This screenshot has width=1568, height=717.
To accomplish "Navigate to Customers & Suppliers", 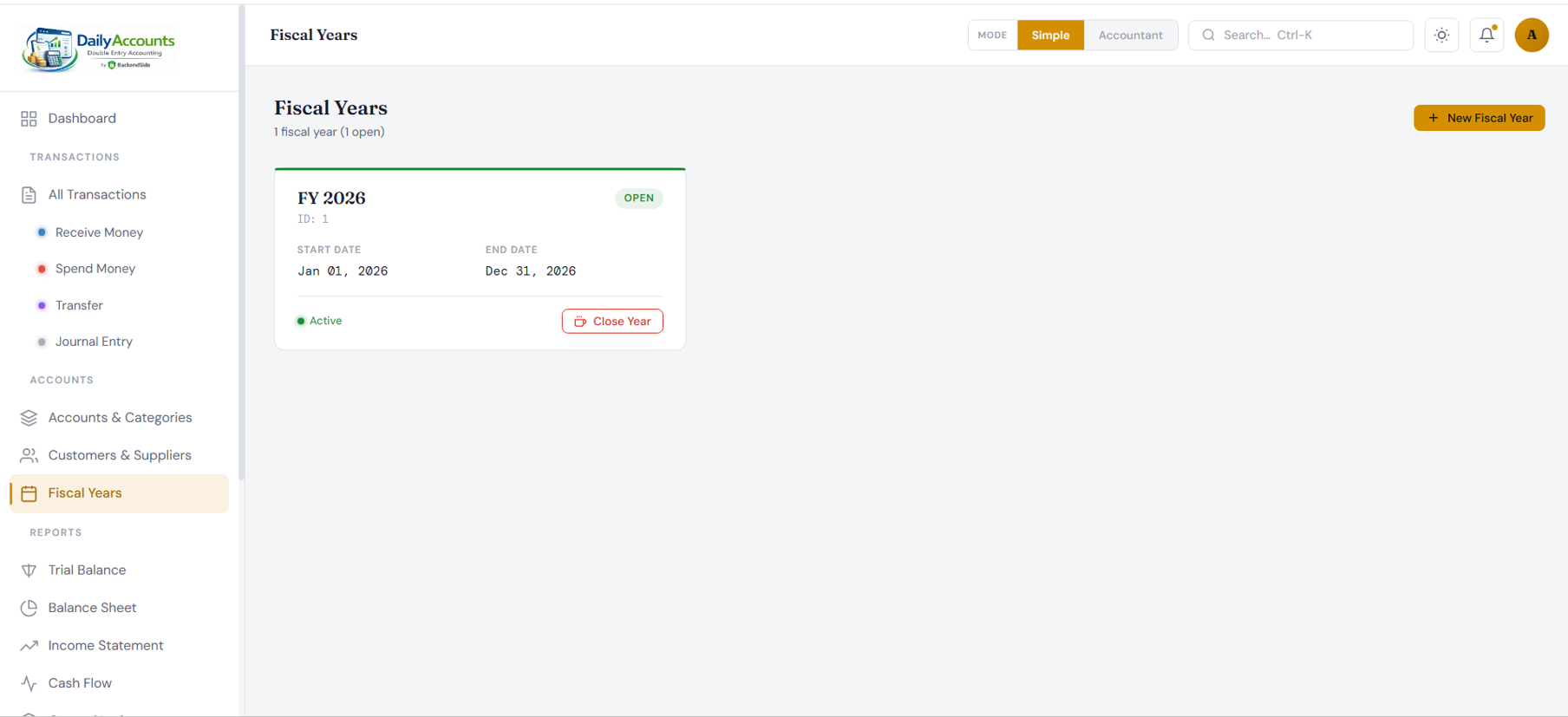I will point(120,455).
